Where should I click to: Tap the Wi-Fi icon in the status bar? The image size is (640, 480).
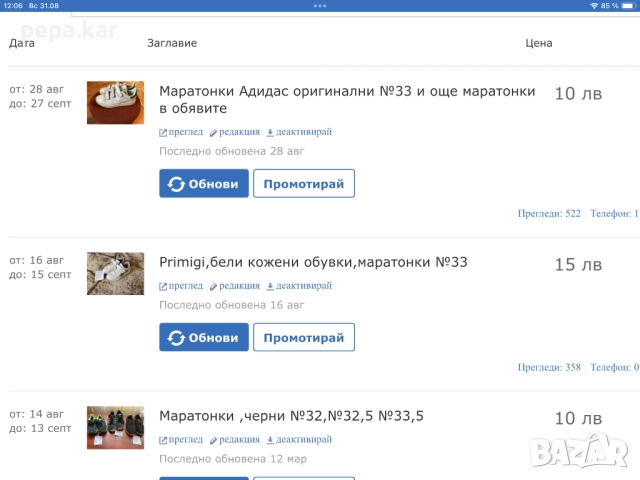pos(594,6)
